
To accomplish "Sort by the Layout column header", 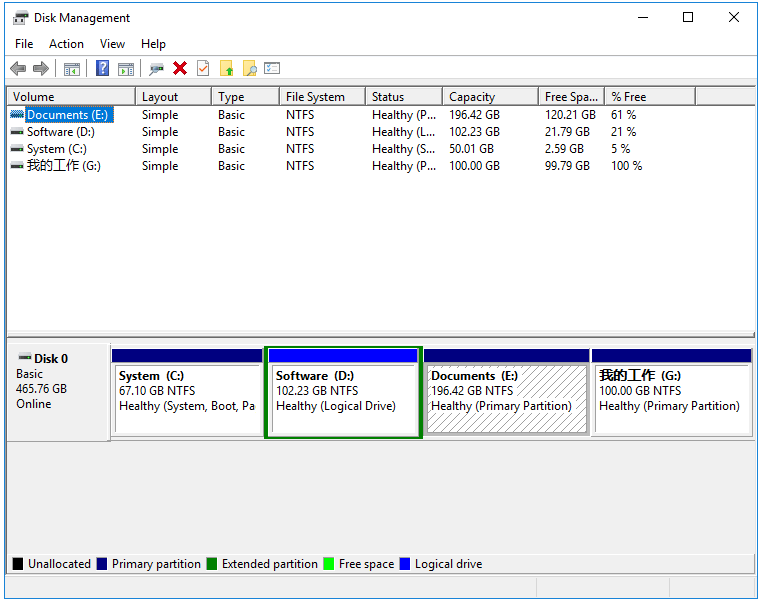I will click(173, 97).
